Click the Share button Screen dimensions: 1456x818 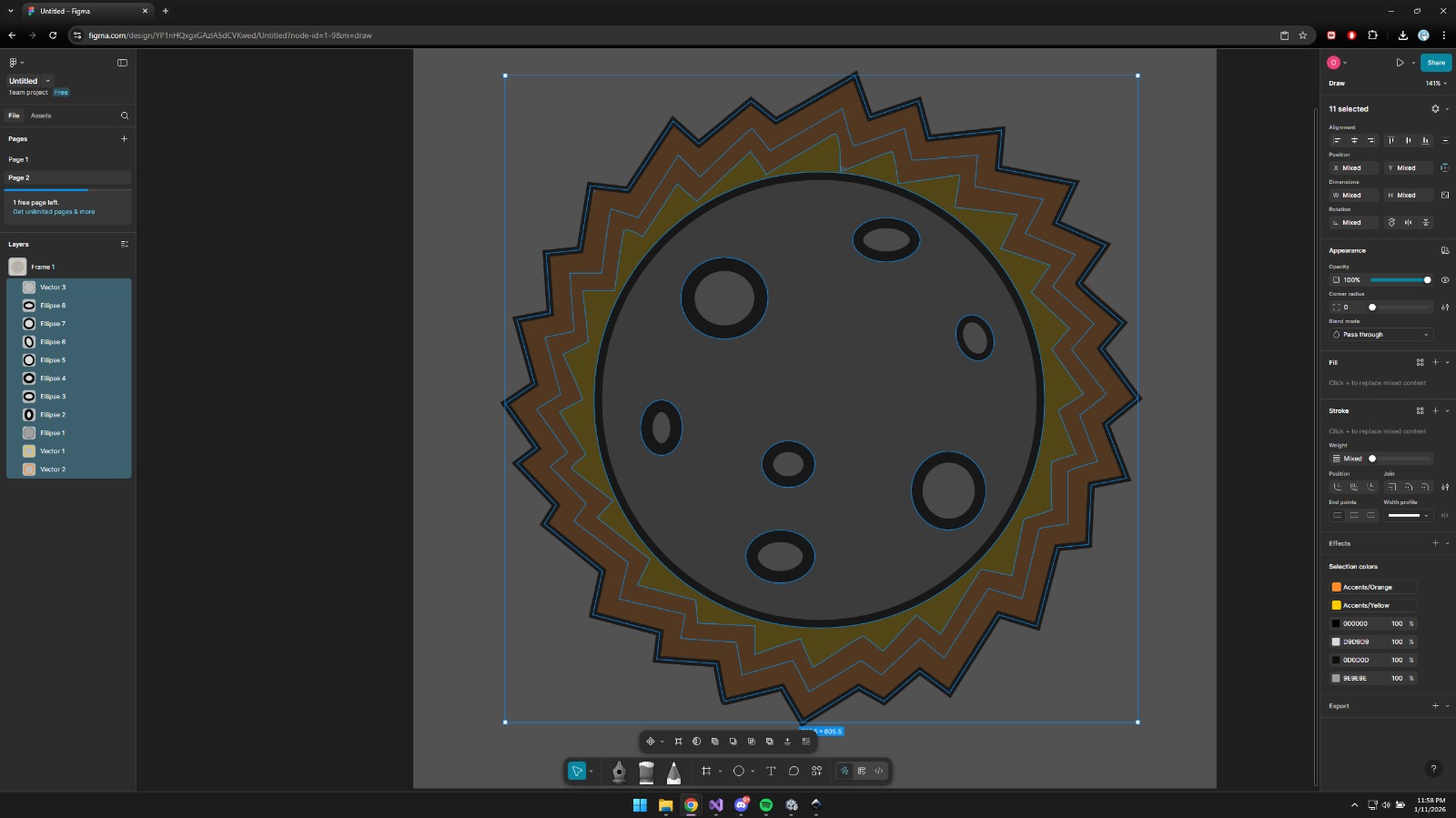coord(1436,63)
